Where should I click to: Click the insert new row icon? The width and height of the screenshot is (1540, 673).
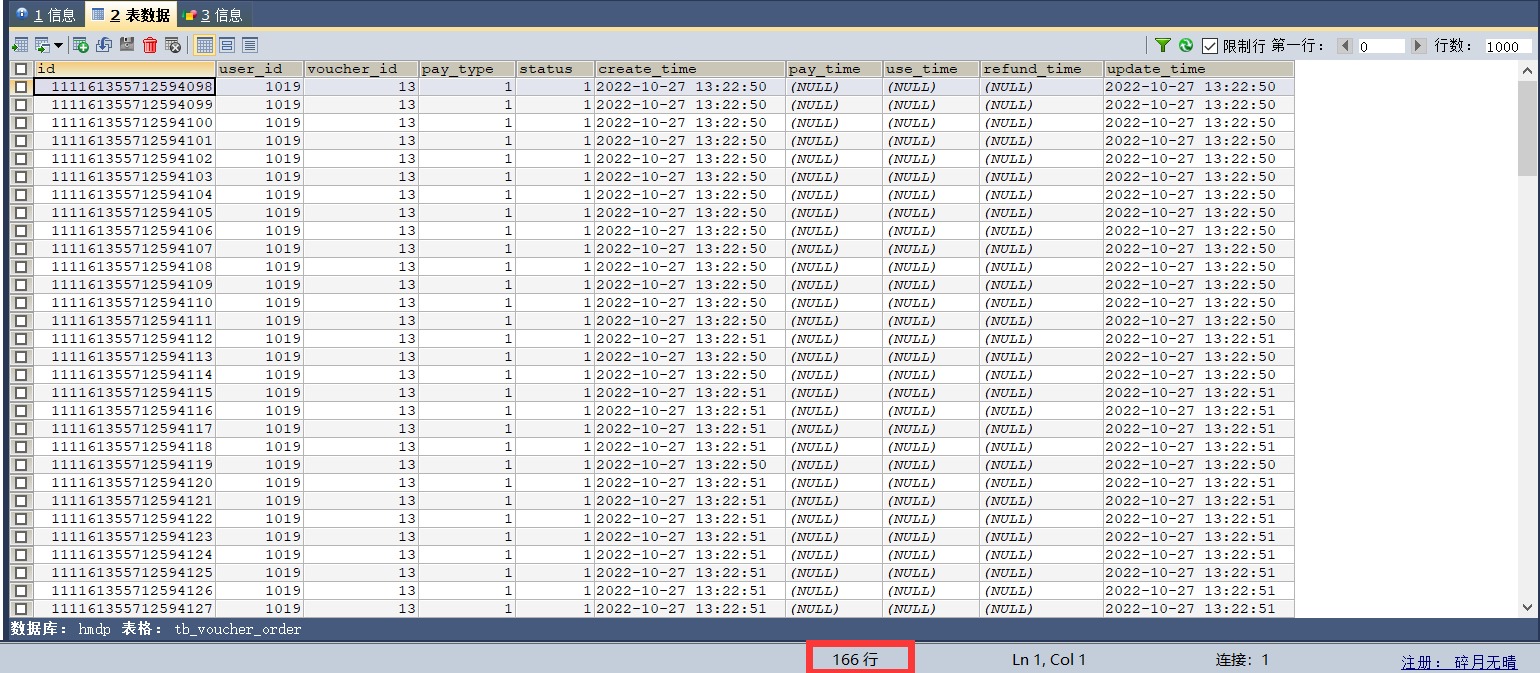click(x=81, y=45)
